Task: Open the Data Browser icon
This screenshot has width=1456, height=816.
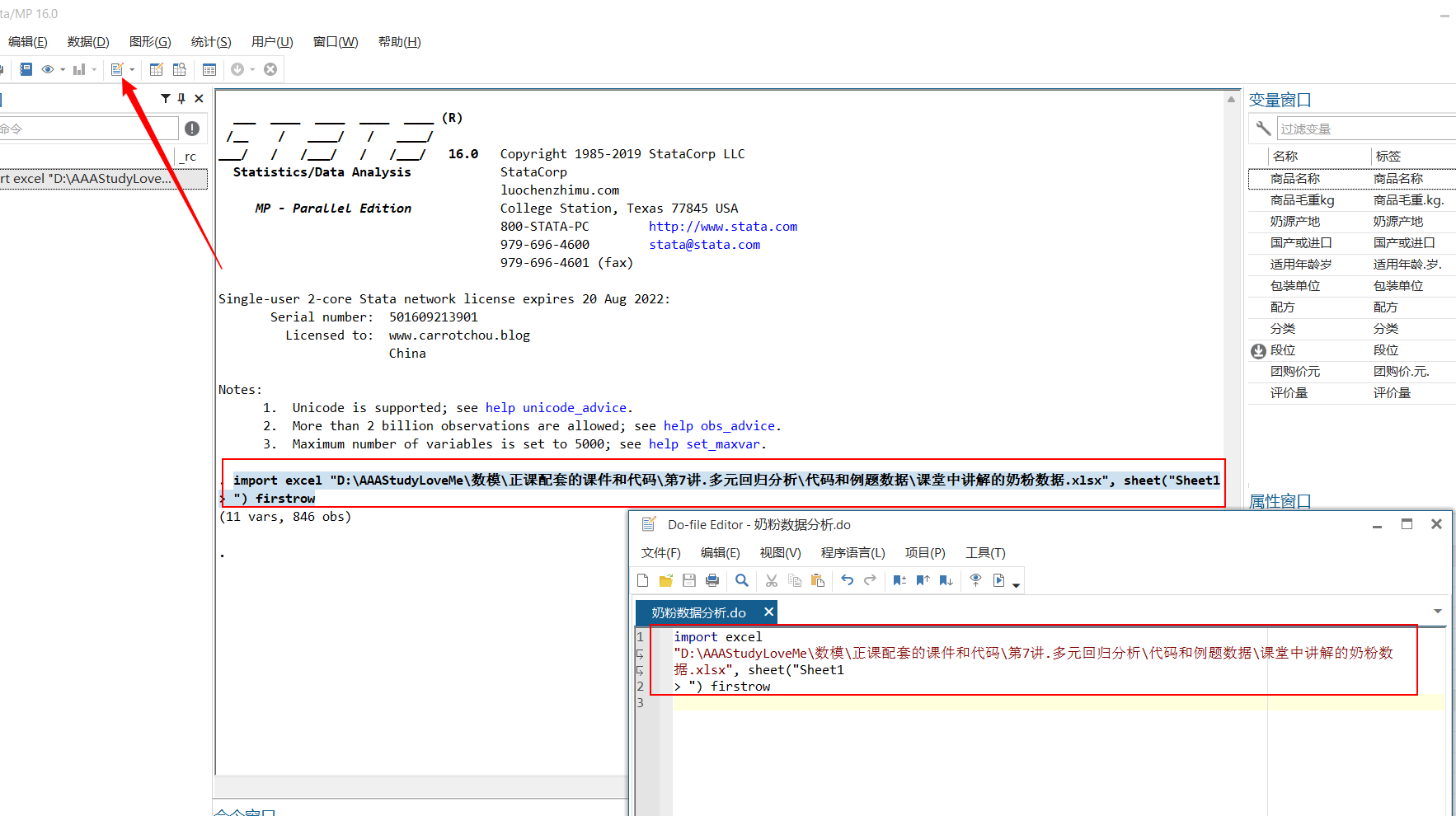Action: [179, 70]
